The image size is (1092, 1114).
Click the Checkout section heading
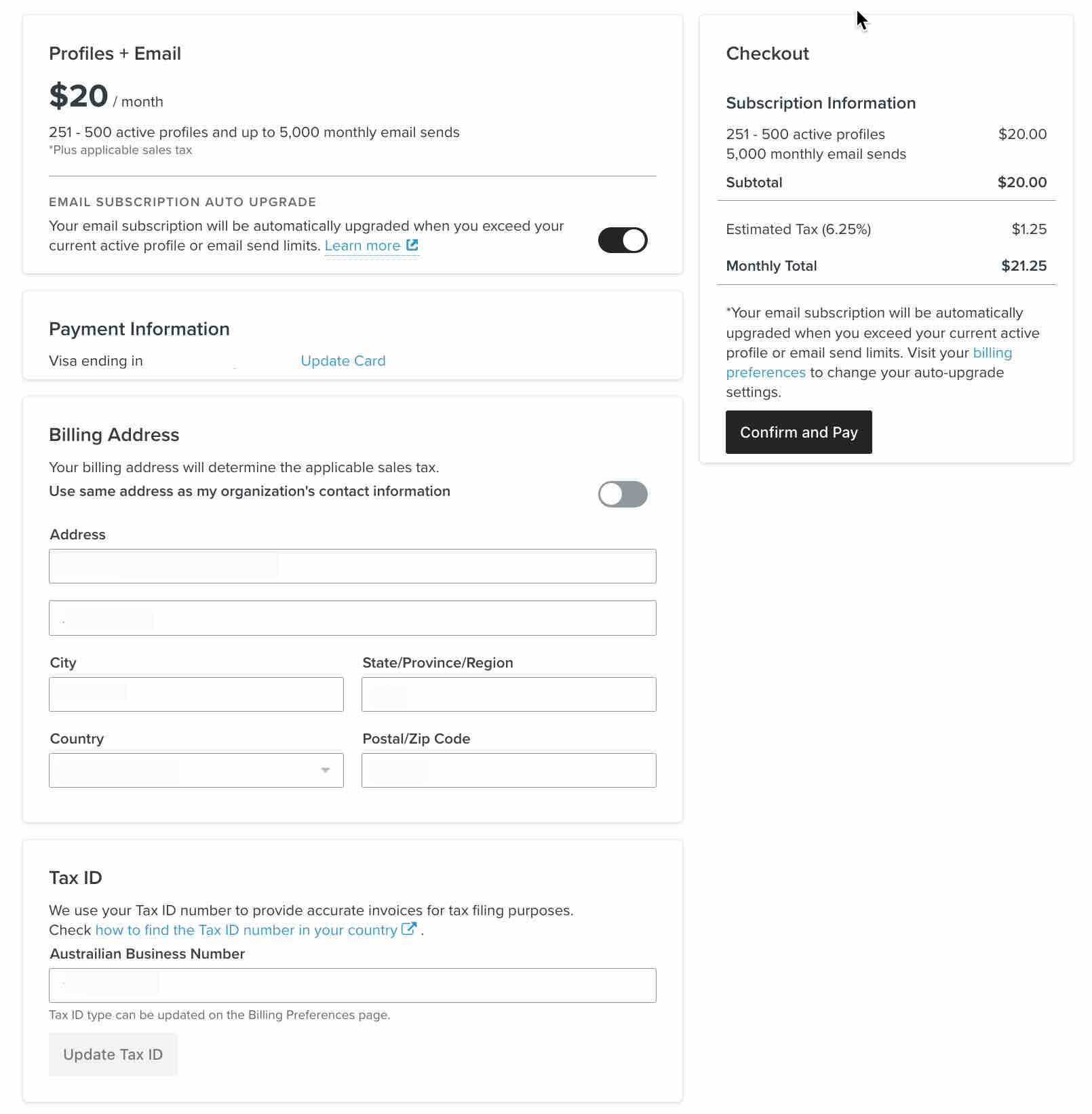[x=767, y=54]
